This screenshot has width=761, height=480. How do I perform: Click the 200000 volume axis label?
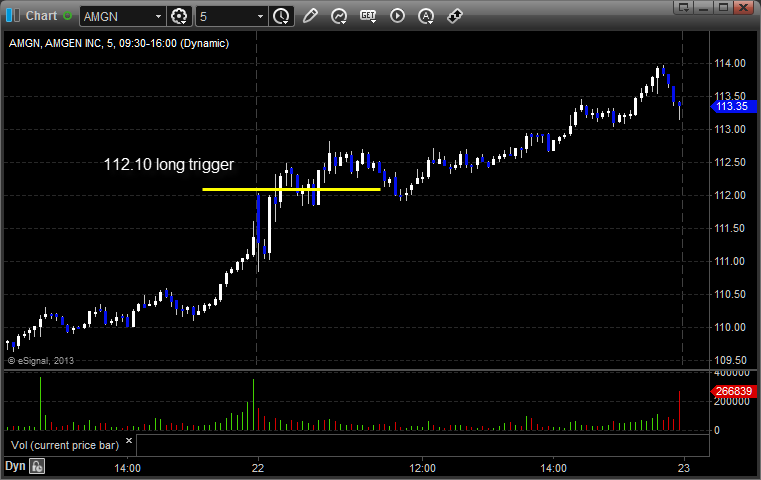point(731,401)
